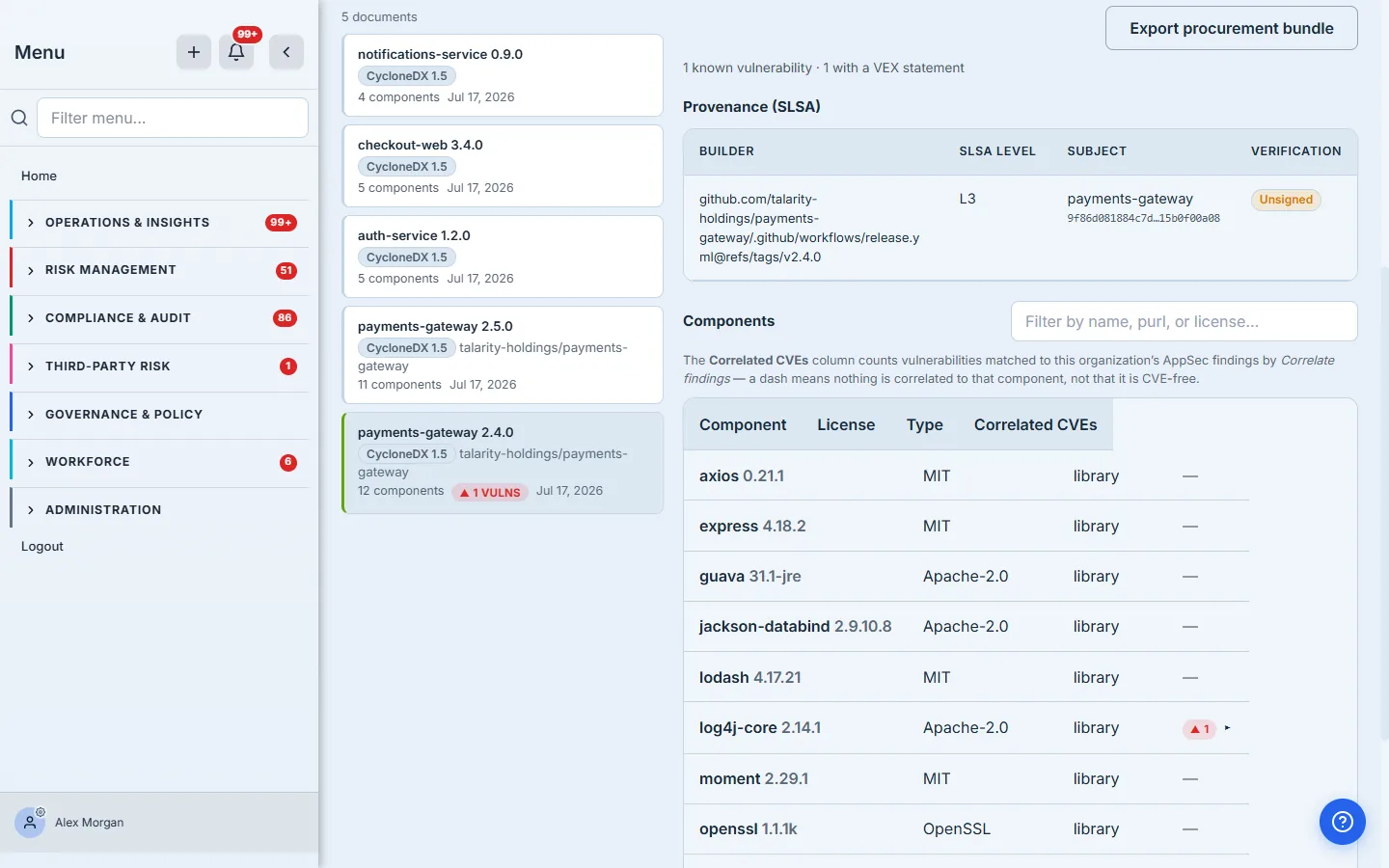The height and width of the screenshot is (868, 1389).
Task: Select payments-gateway 2.4.0 document card
Action: click(503, 463)
